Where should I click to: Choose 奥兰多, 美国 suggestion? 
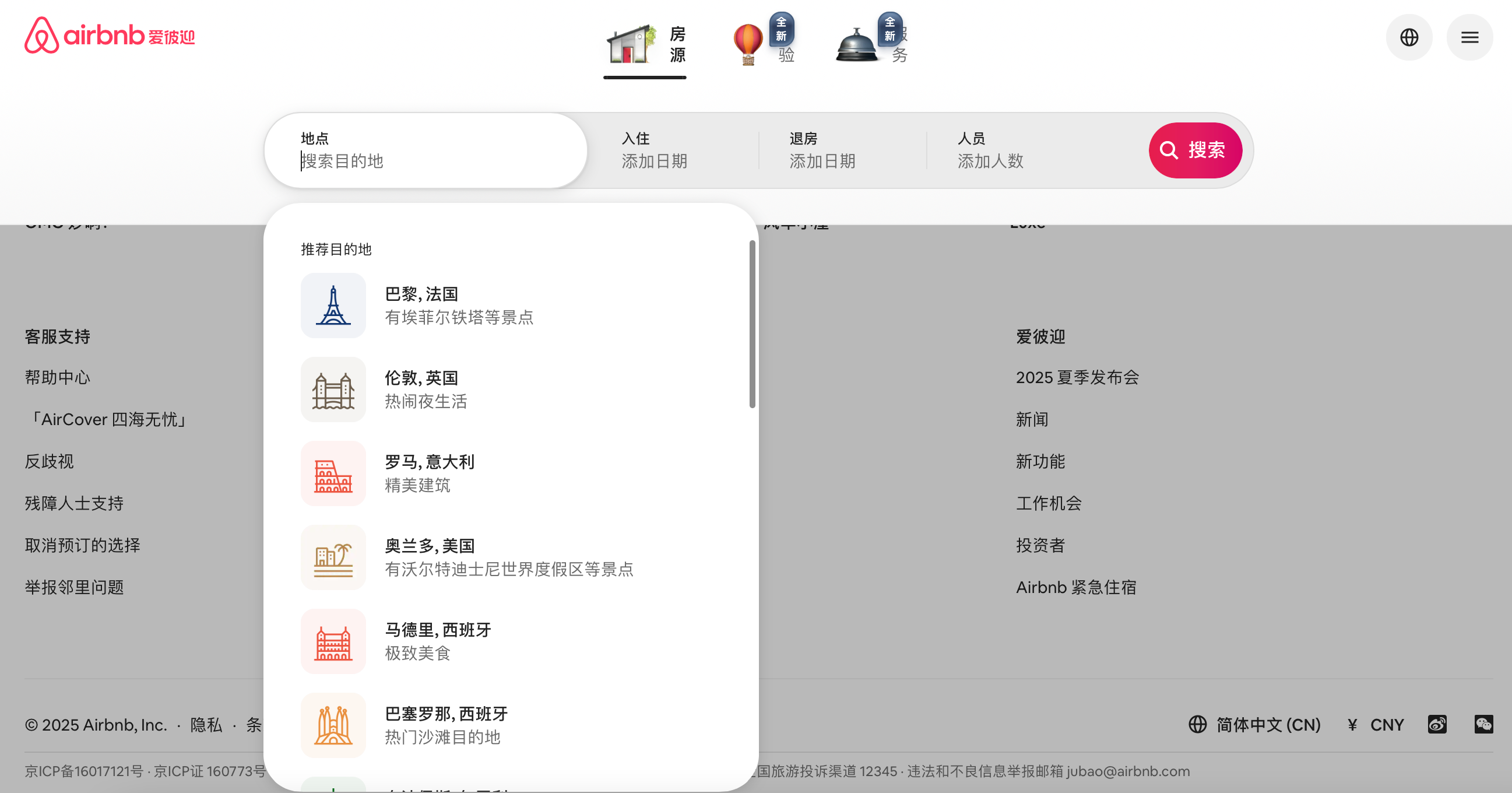[x=511, y=557]
